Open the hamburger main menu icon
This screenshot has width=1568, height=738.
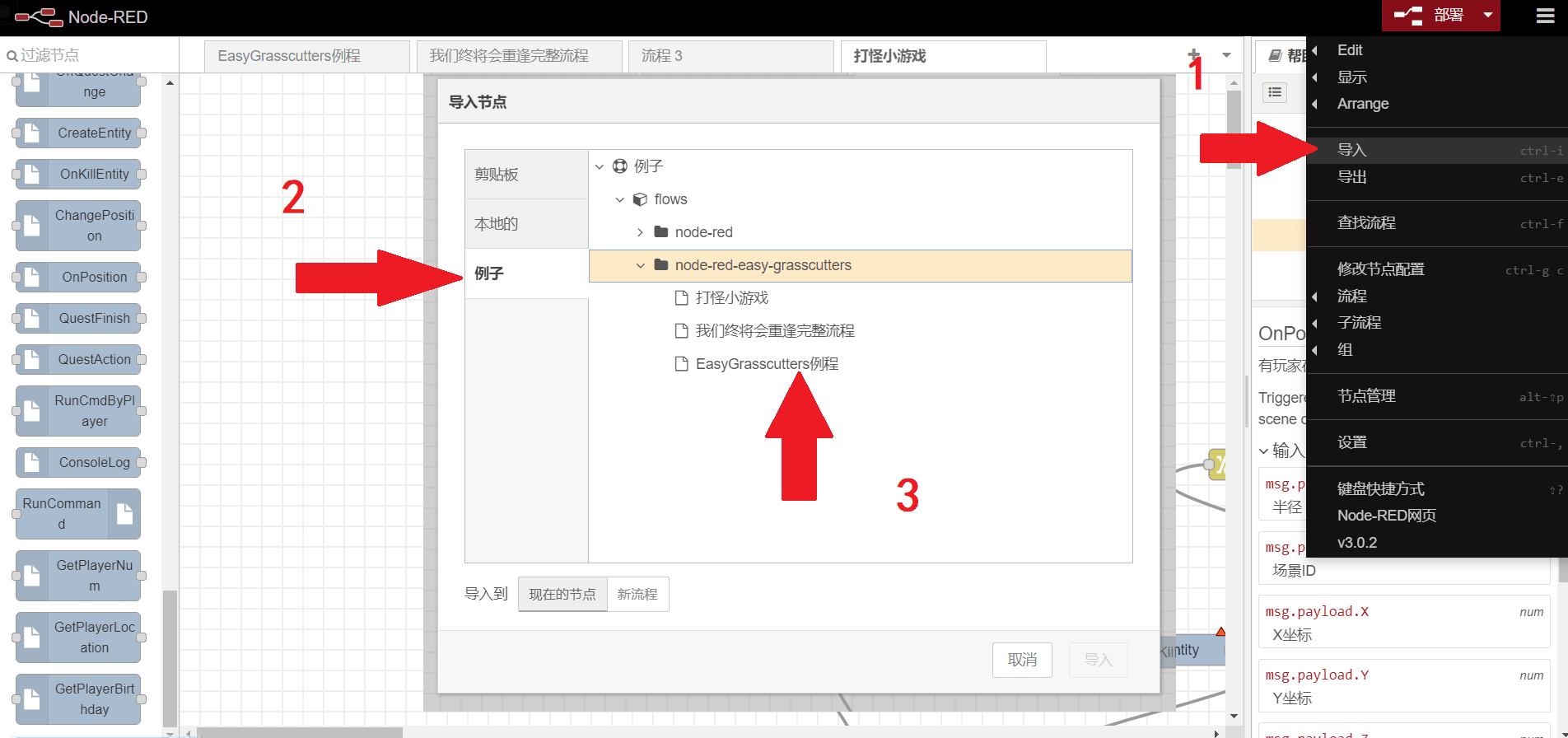point(1546,16)
